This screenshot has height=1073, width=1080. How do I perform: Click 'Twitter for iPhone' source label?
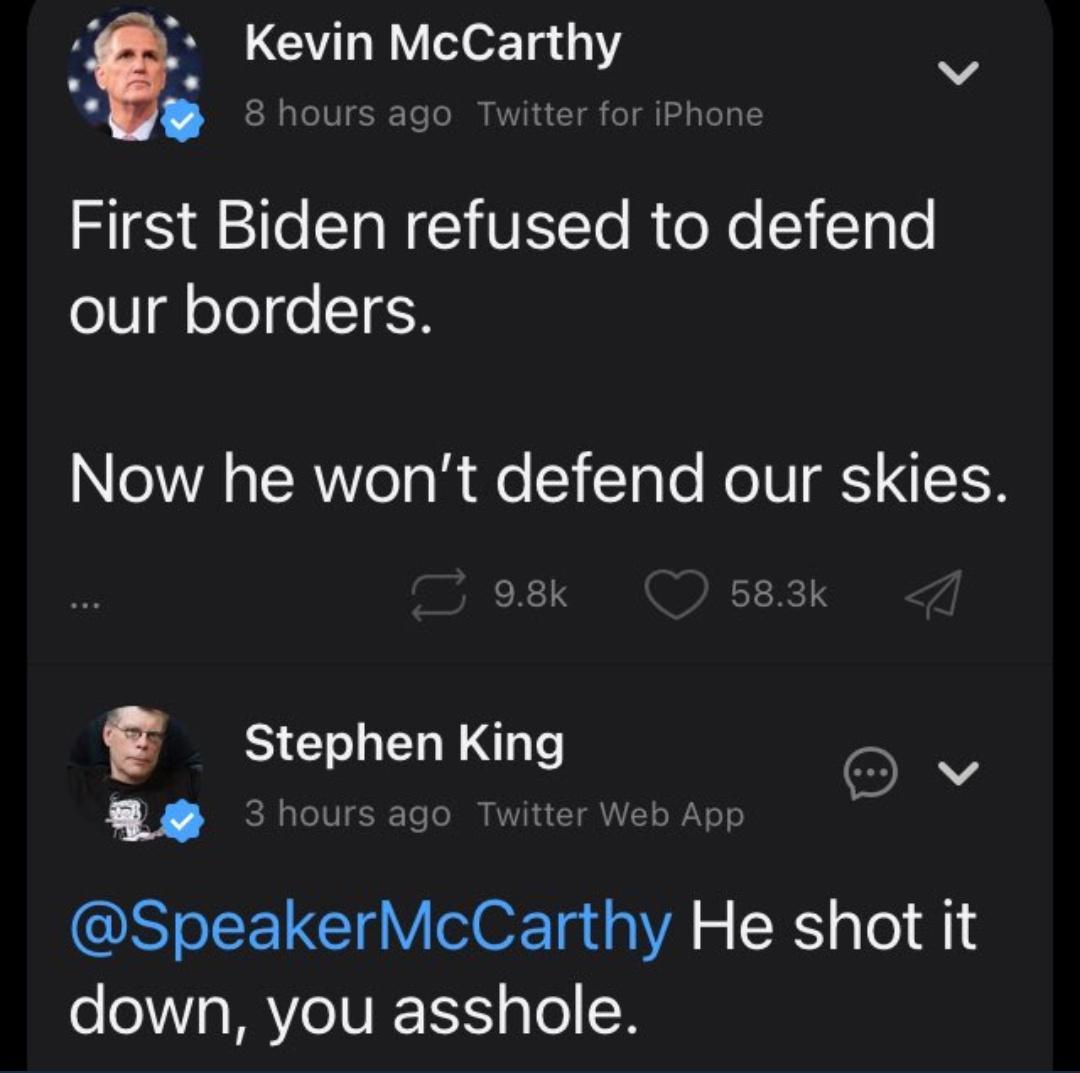[x=620, y=113]
